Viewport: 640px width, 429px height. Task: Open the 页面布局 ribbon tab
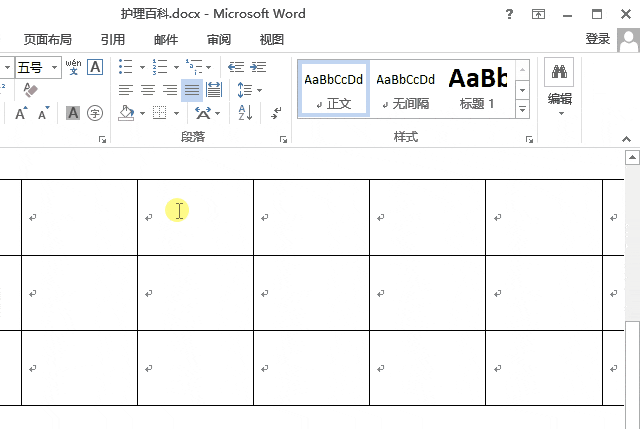coord(48,40)
